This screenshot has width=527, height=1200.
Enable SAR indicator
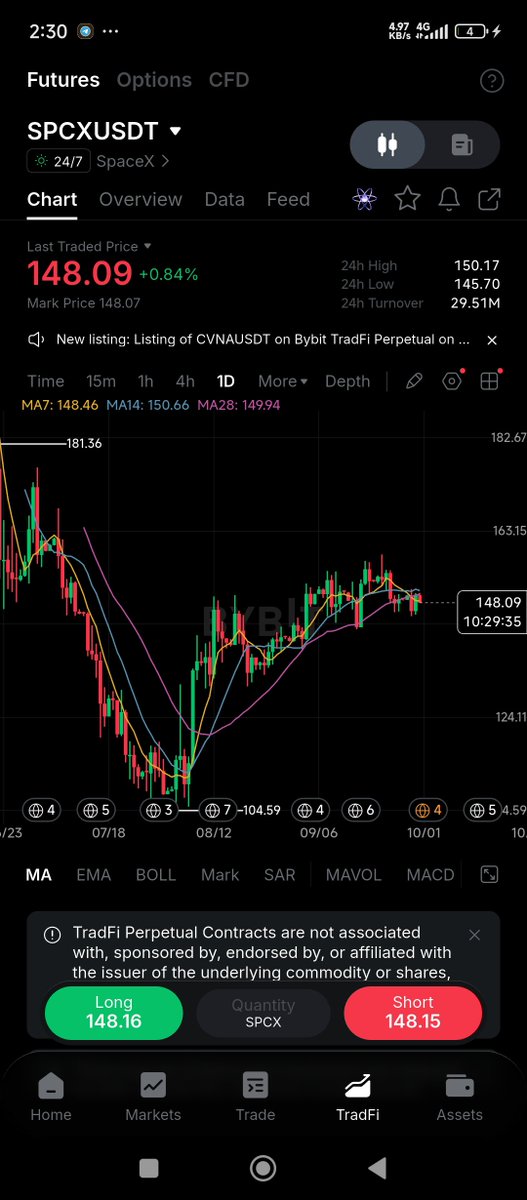pos(280,874)
